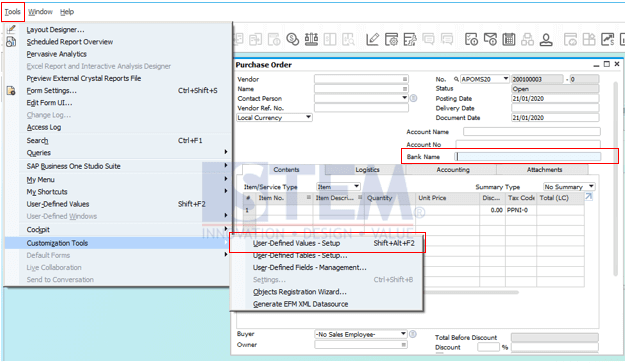Image resolution: width=627 pixels, height=364 pixels.
Task: Click the Account Name input field
Action: pos(532,132)
